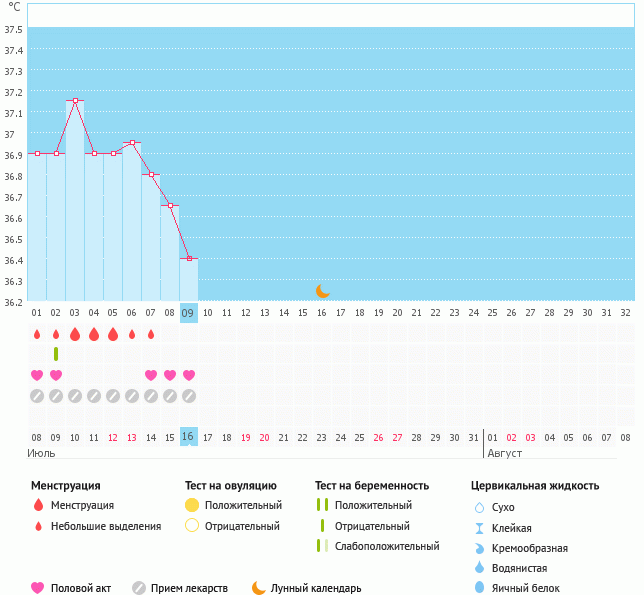This screenshot has height=595, width=644.
Task: Click the green pregnancy test mark on day 02
Action: coord(56,354)
